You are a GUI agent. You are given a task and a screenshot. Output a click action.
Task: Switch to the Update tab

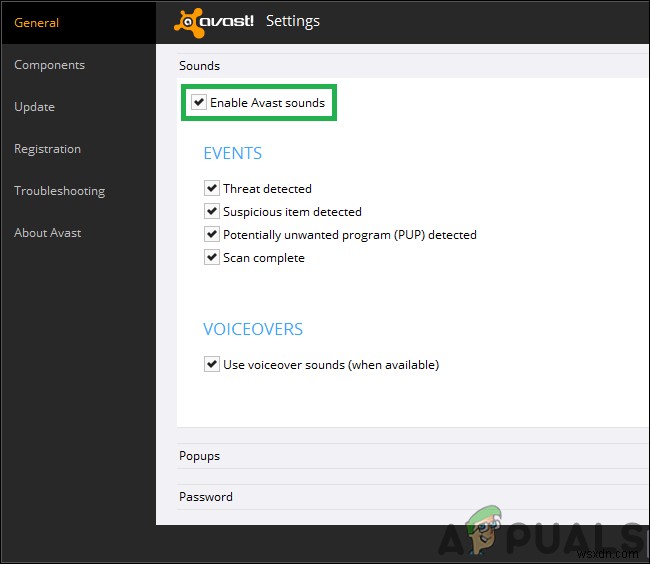tap(34, 107)
